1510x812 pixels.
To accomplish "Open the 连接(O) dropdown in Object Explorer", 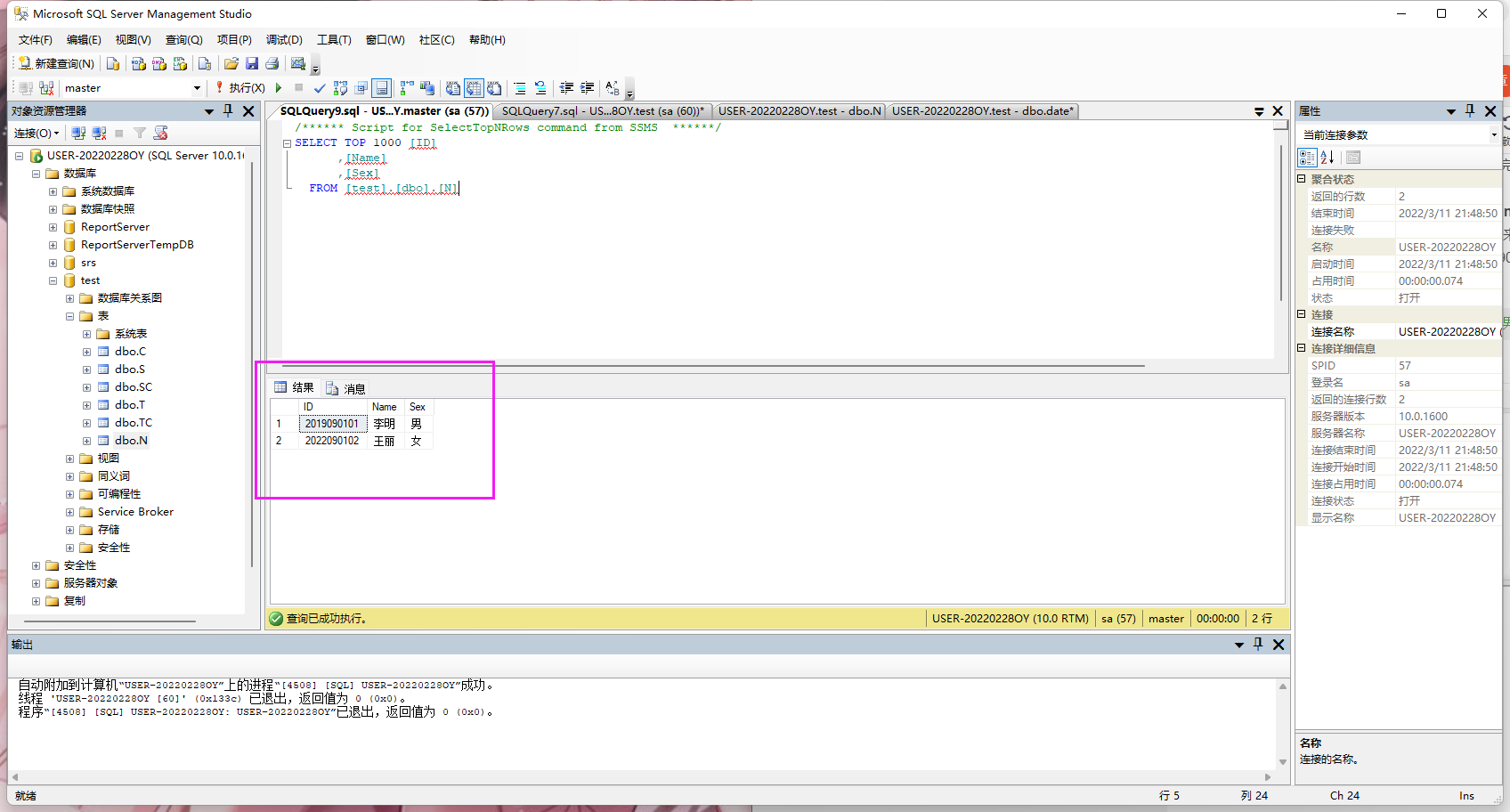I will coord(37,133).
